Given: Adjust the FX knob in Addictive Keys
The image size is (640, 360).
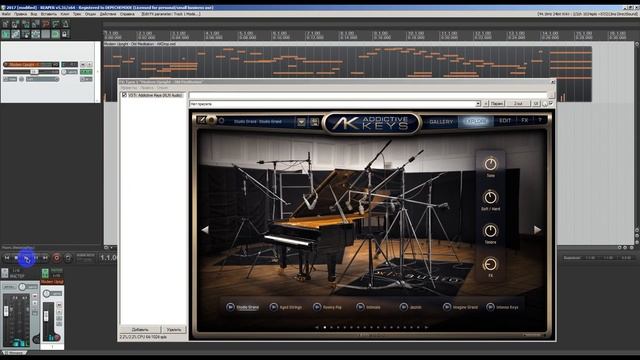Looking at the screenshot, I should tap(490, 264).
